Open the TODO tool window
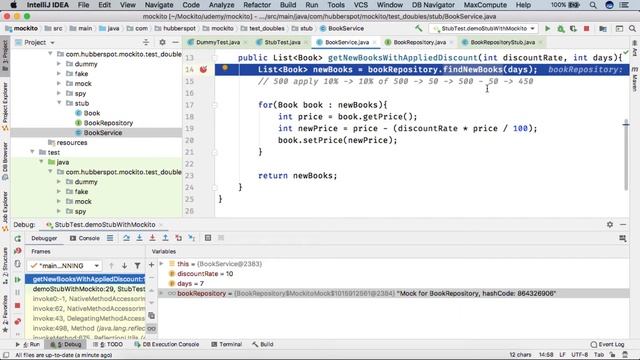The width and height of the screenshot is (640, 360). coord(108,344)
